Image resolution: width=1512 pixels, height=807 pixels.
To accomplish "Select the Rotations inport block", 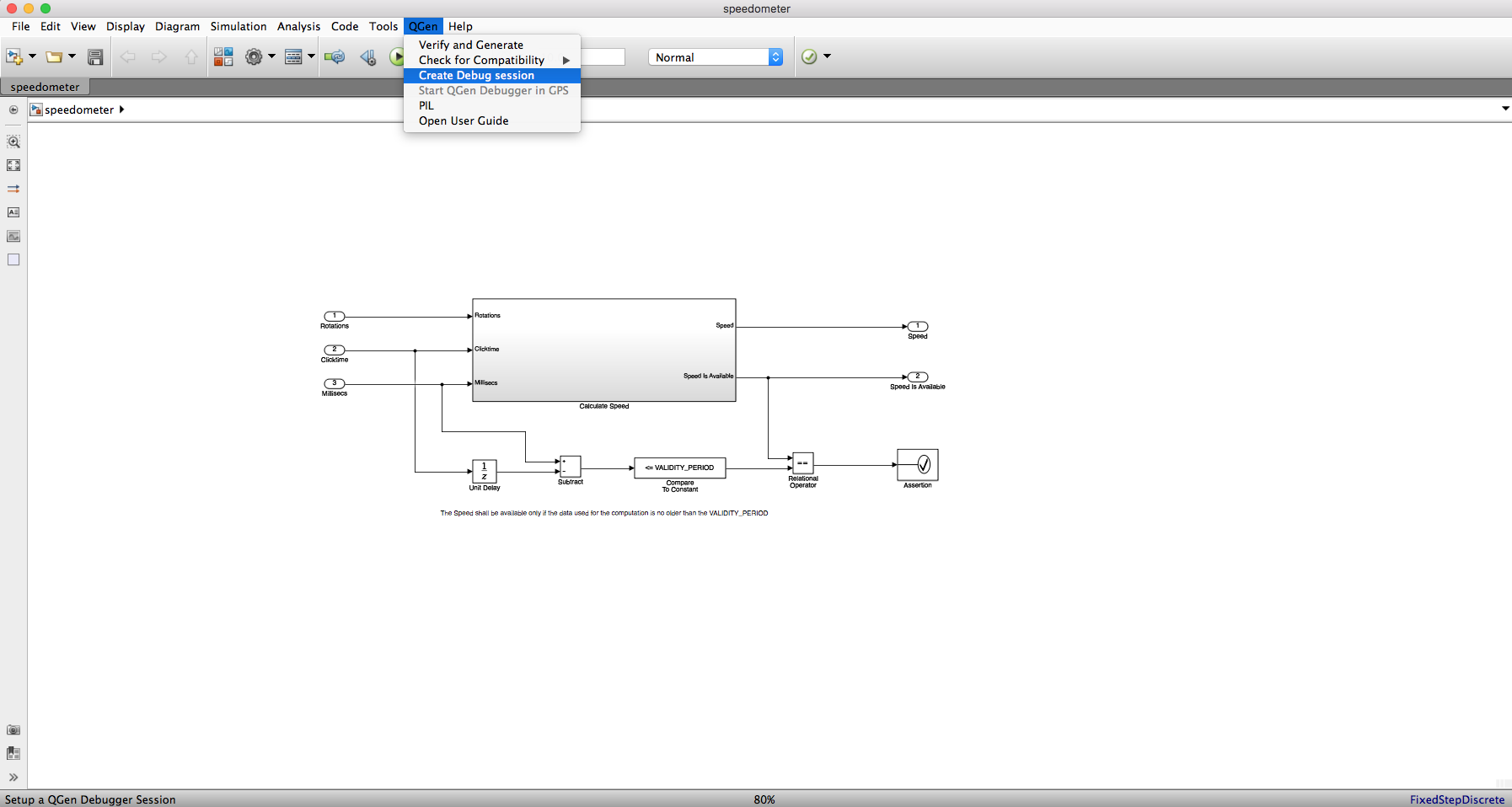I will pos(335,316).
